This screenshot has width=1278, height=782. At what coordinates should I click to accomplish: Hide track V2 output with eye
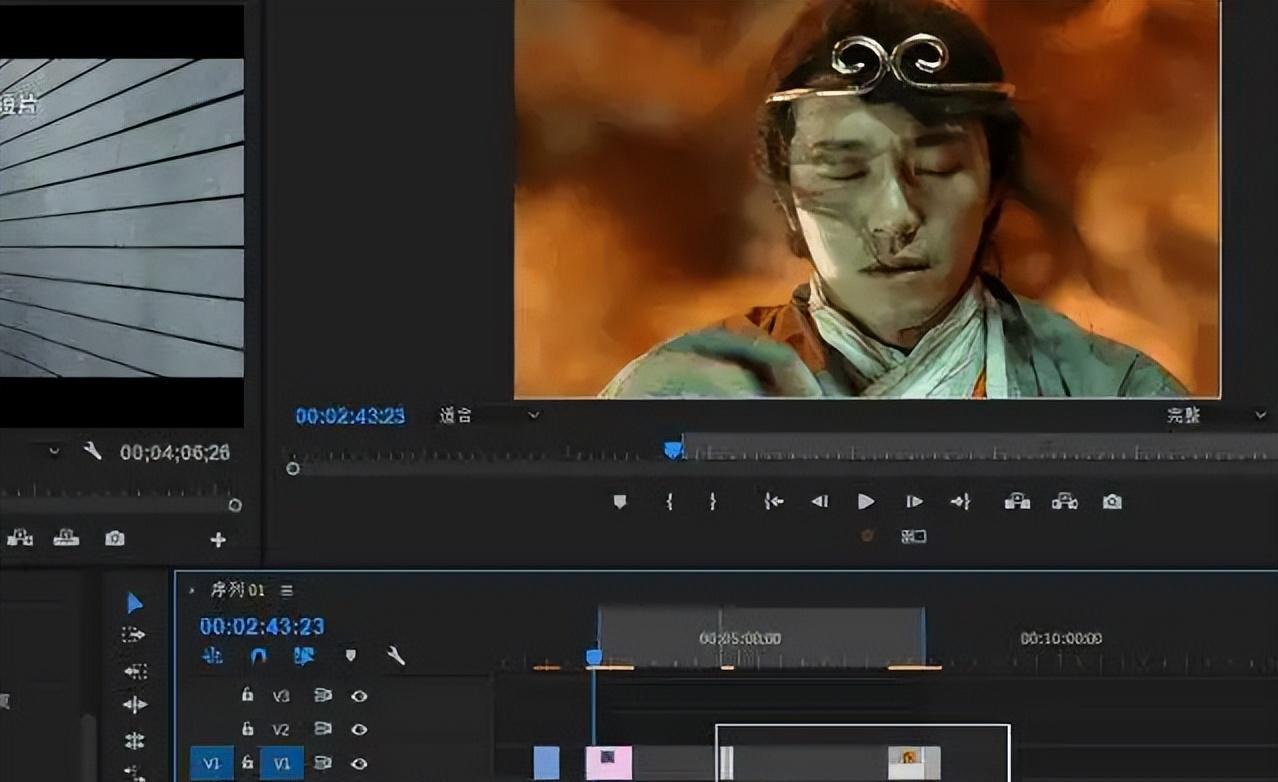coord(359,730)
